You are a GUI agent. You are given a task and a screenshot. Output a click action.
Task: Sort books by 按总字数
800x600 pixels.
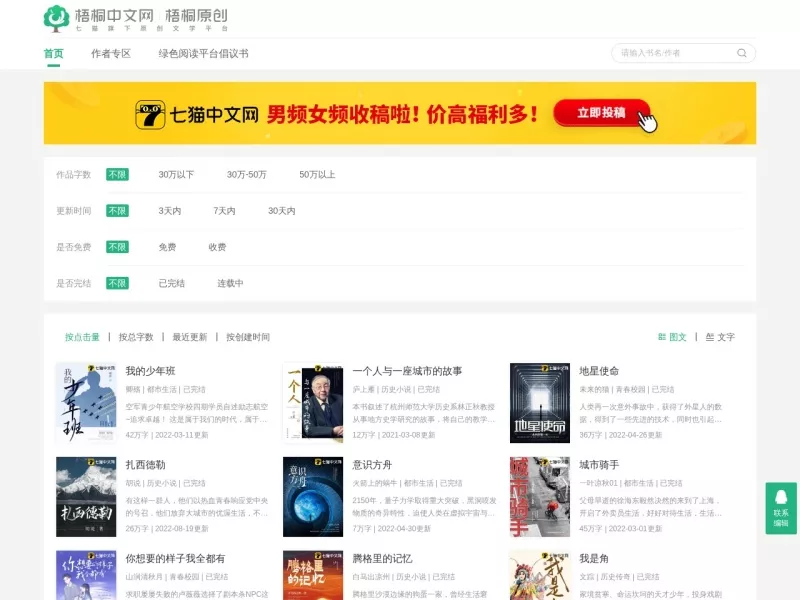(x=136, y=337)
